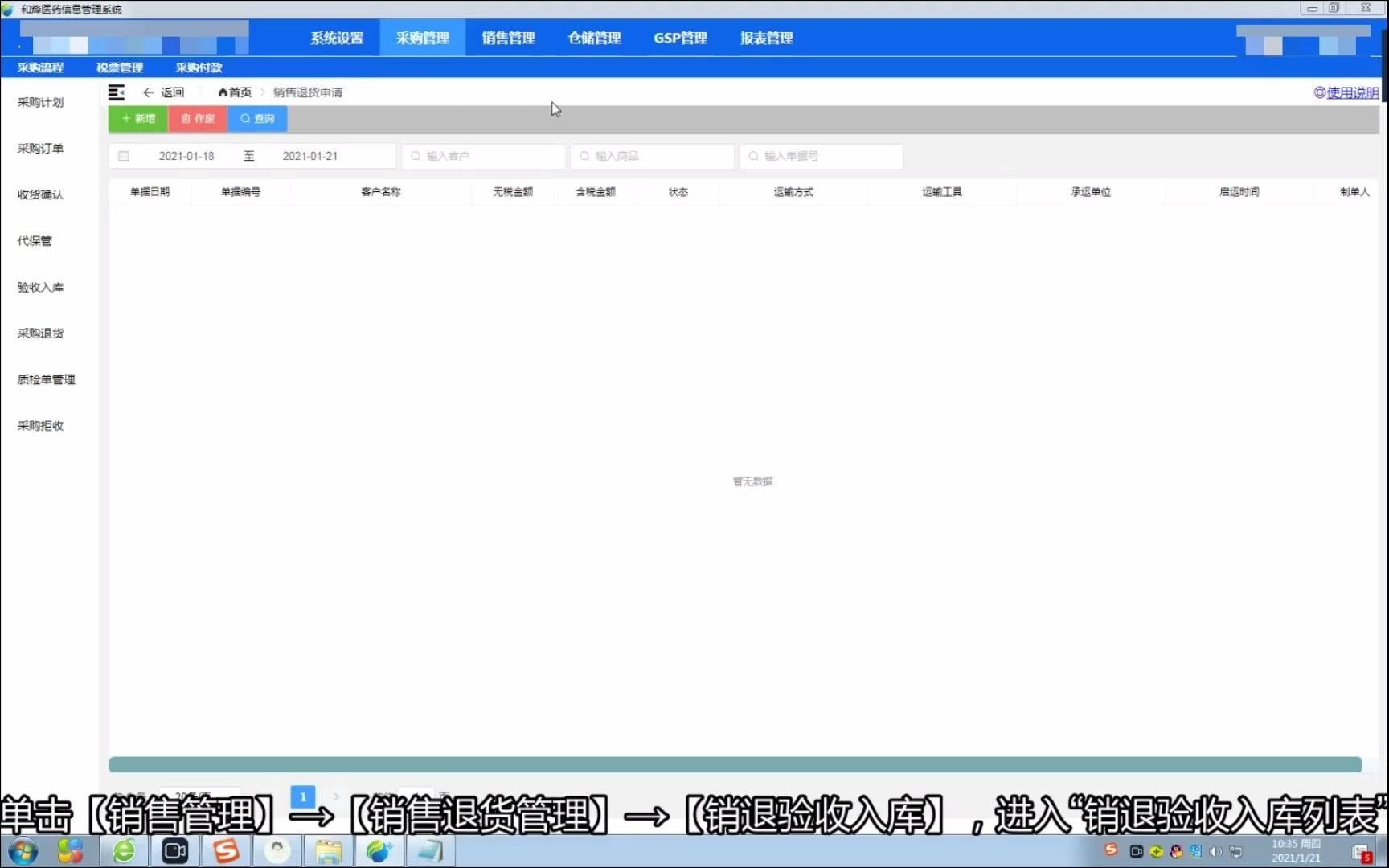
Task: Open the notepad taskbar icon
Action: 430,851
